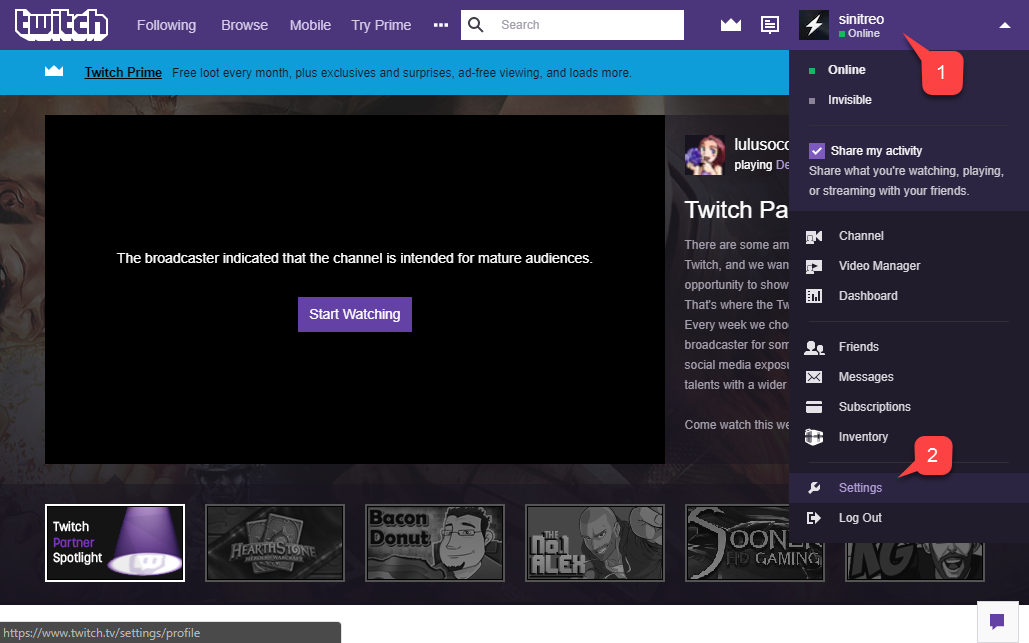Click the mature audiences notice text

click(x=354, y=258)
